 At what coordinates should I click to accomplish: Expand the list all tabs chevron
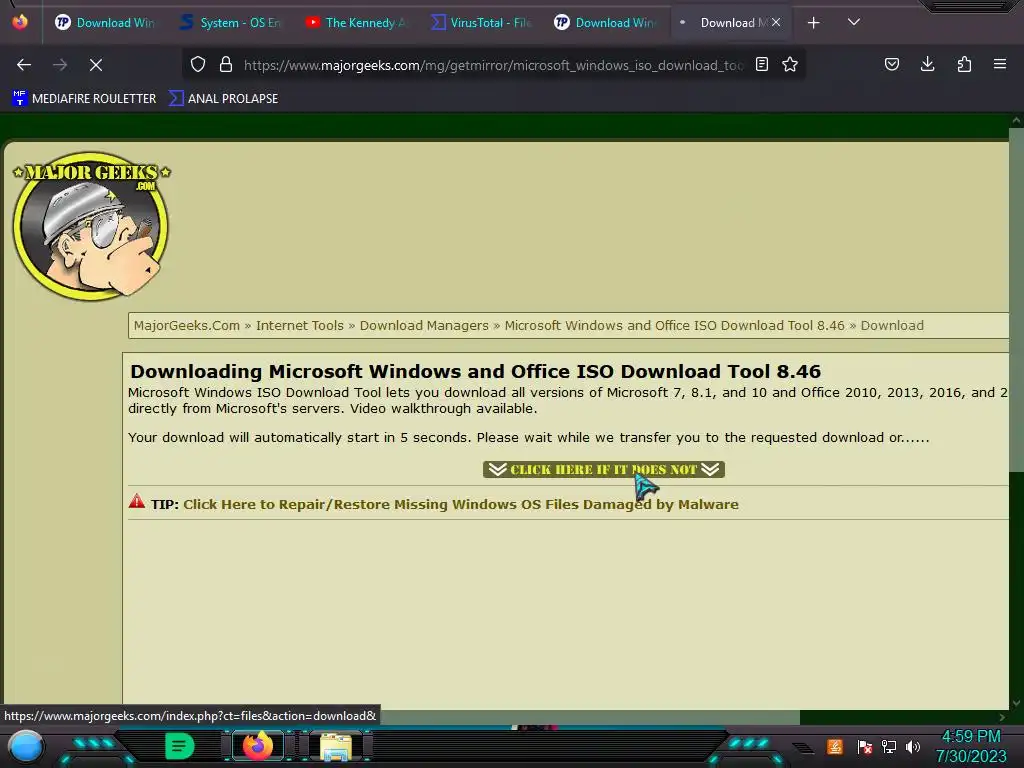tap(853, 22)
